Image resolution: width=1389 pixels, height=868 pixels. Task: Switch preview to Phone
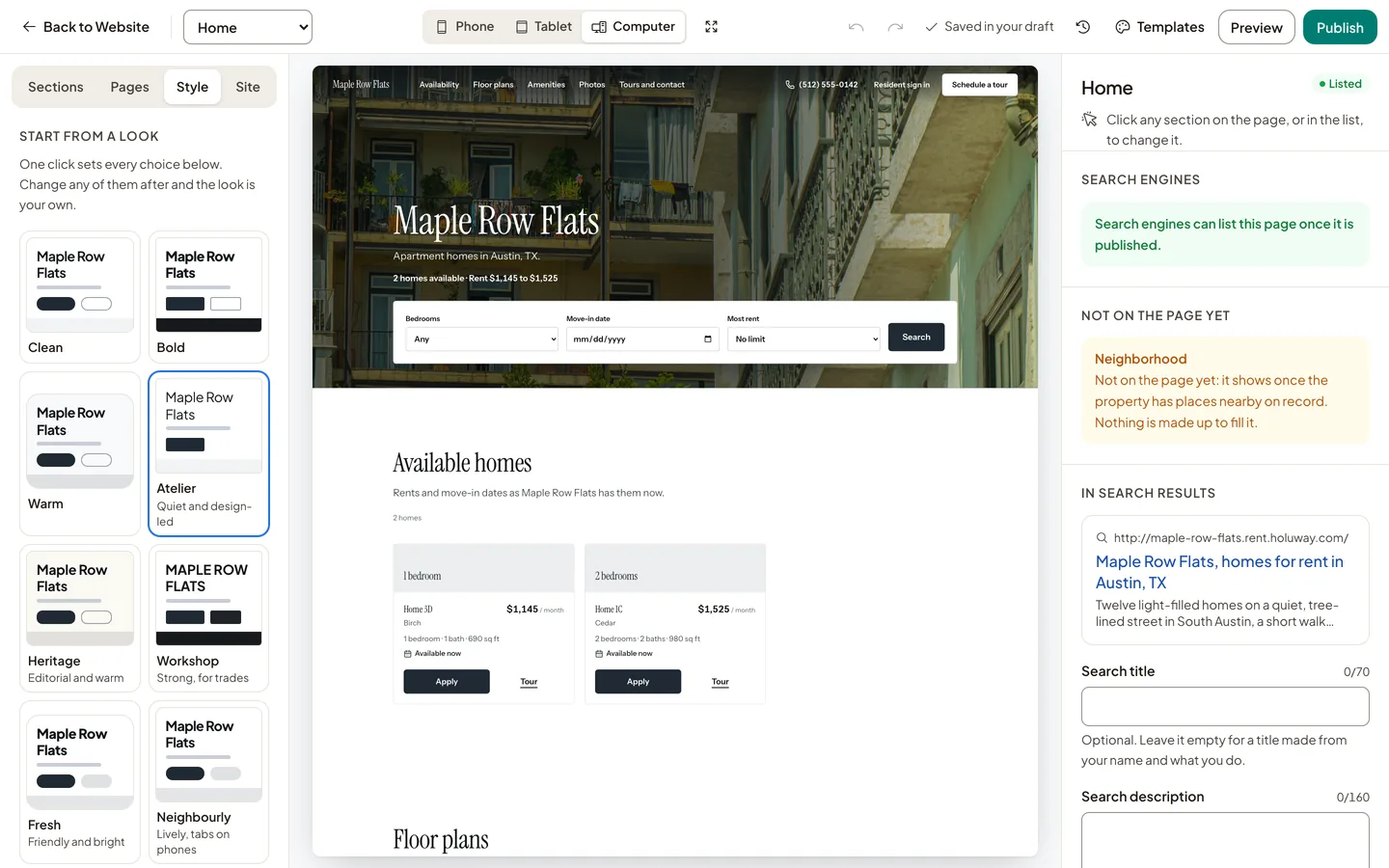[464, 27]
